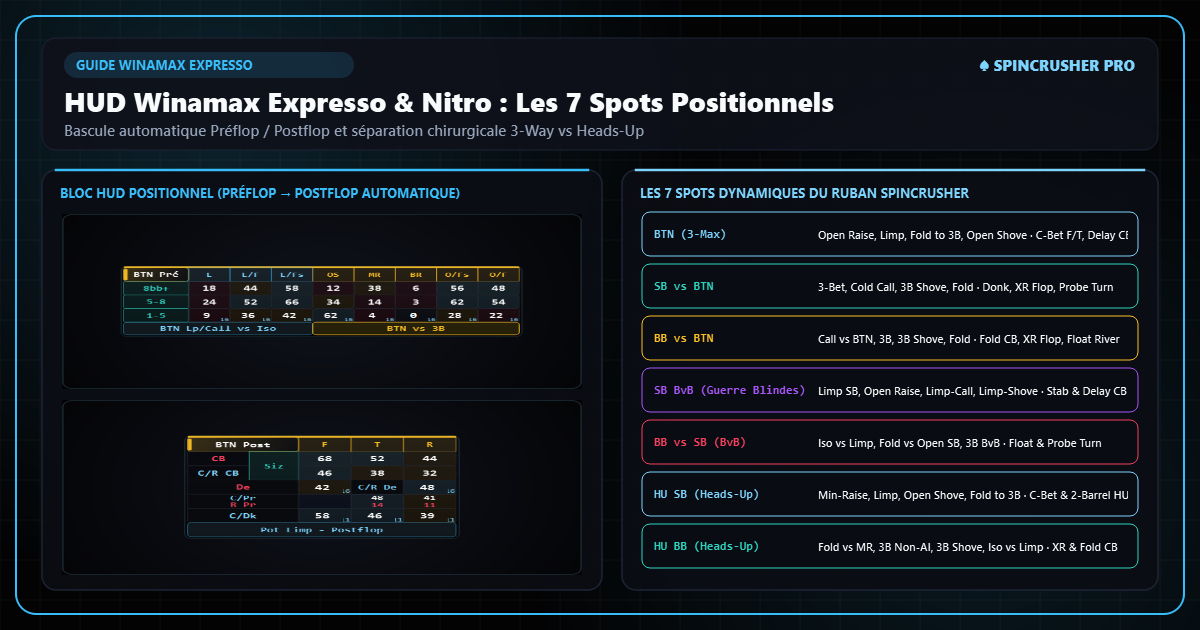Screen dimensions: 1200x630
Task: Click the L/Ts column header
Action: point(292,274)
